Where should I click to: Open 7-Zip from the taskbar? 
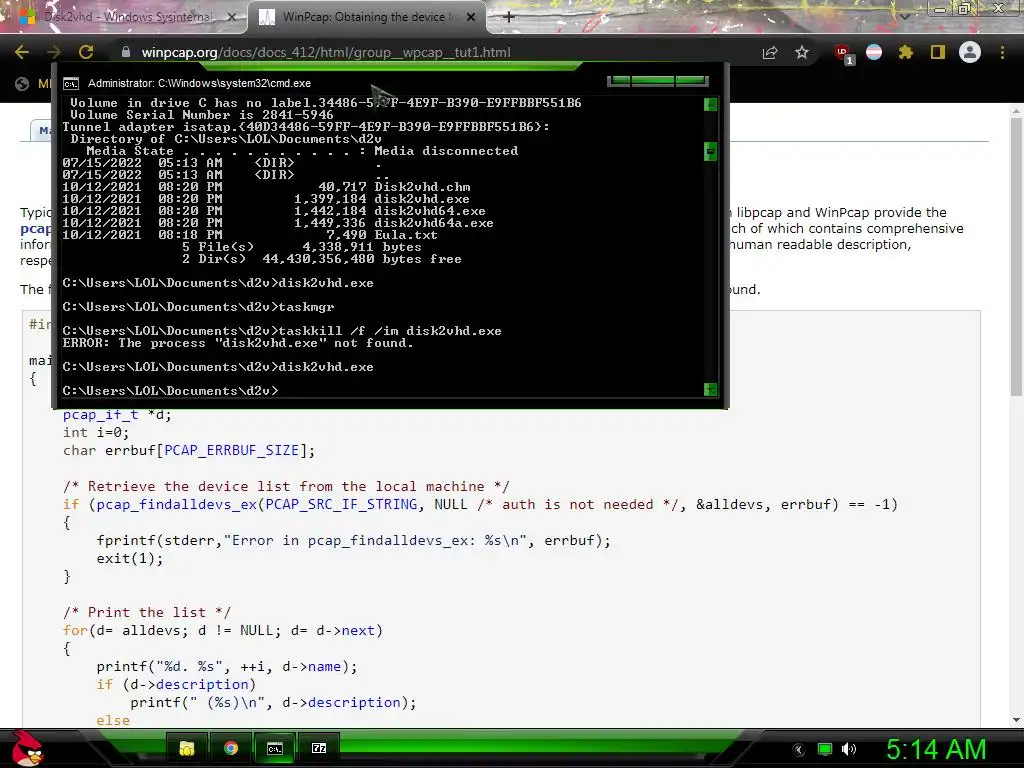pos(319,748)
